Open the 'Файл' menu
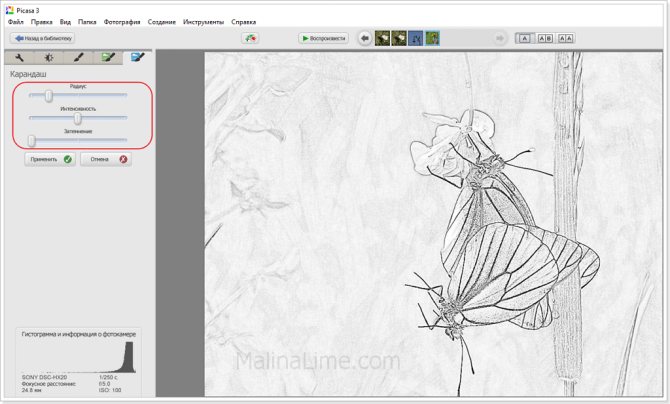 16,22
